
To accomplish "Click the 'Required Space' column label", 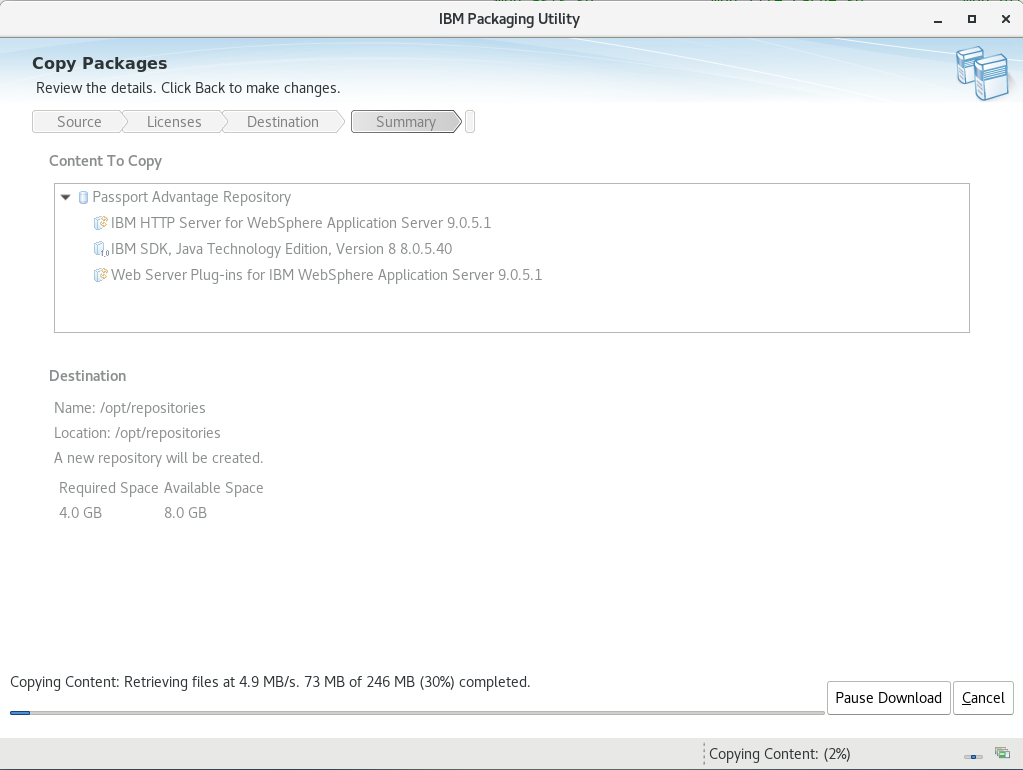I will coord(108,488).
